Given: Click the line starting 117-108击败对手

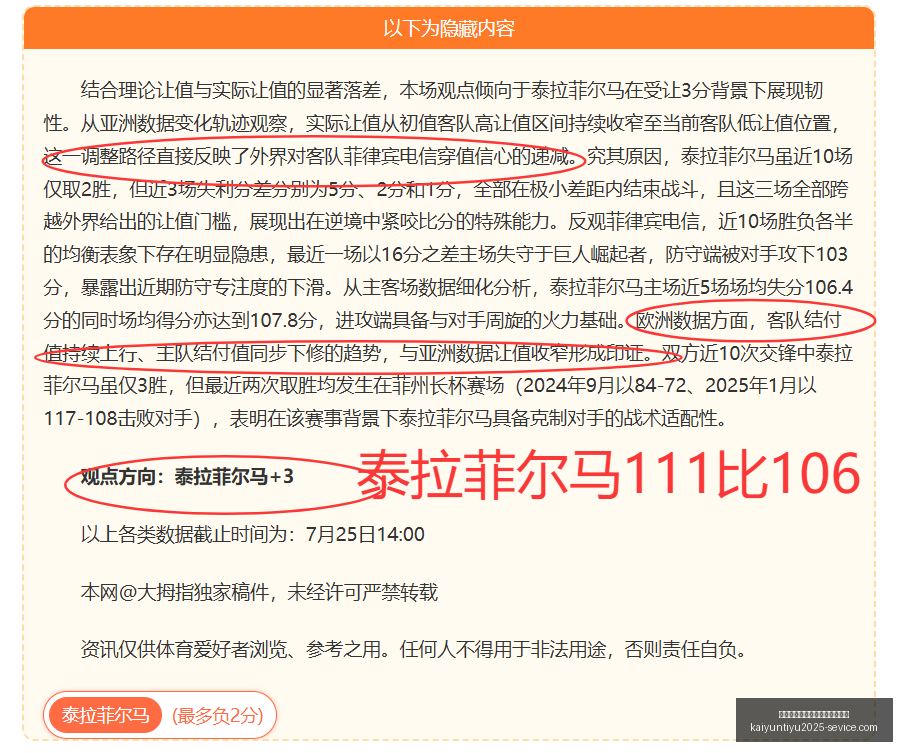Looking at the screenshot, I should click(x=386, y=418).
